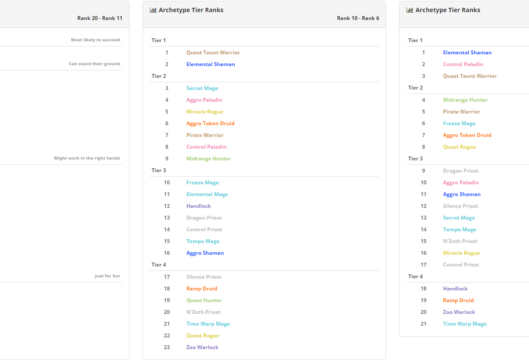This screenshot has height=360, width=529.
Task: Select Aggro Shaman ranked number 16
Action: tap(205, 253)
